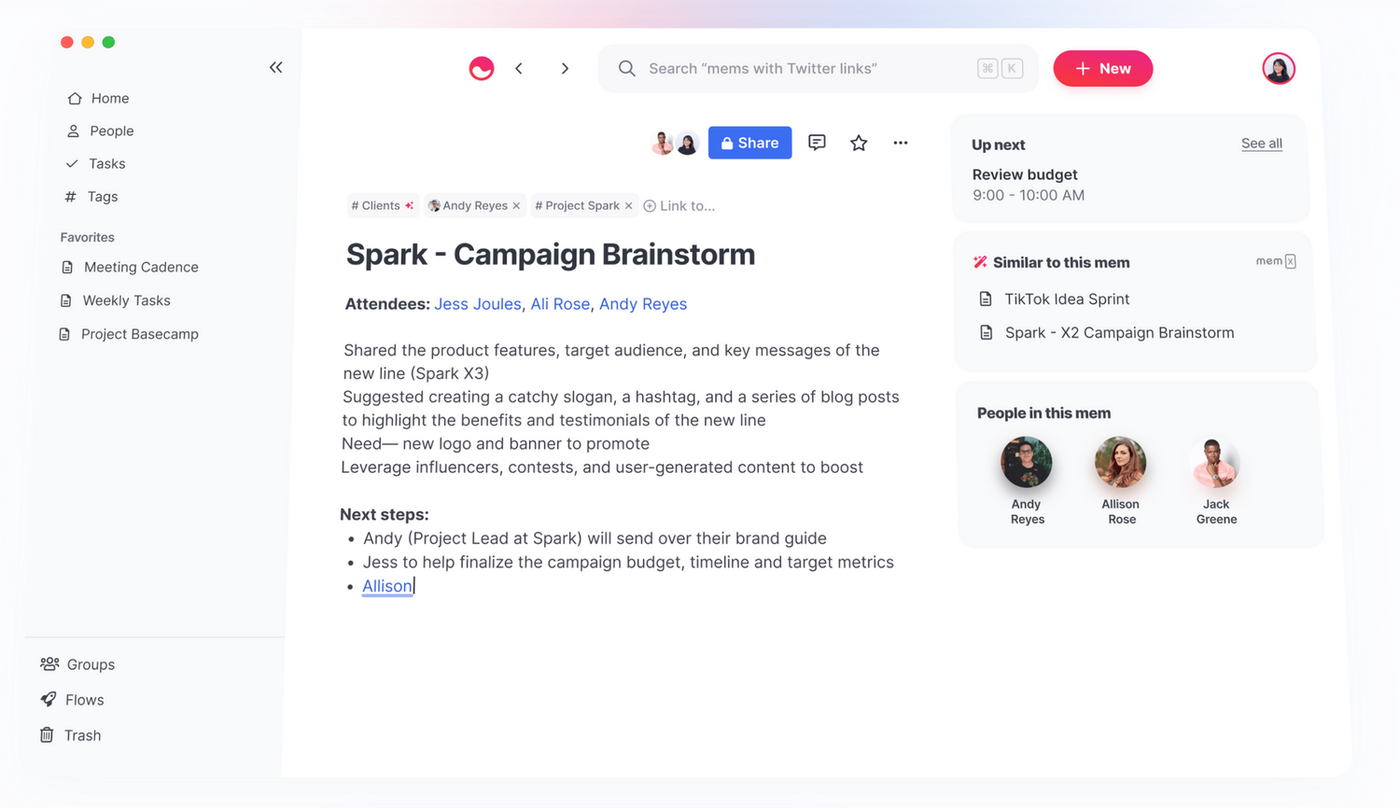Open the comments icon
Image resolution: width=1400 pixels, height=808 pixels.
click(817, 143)
